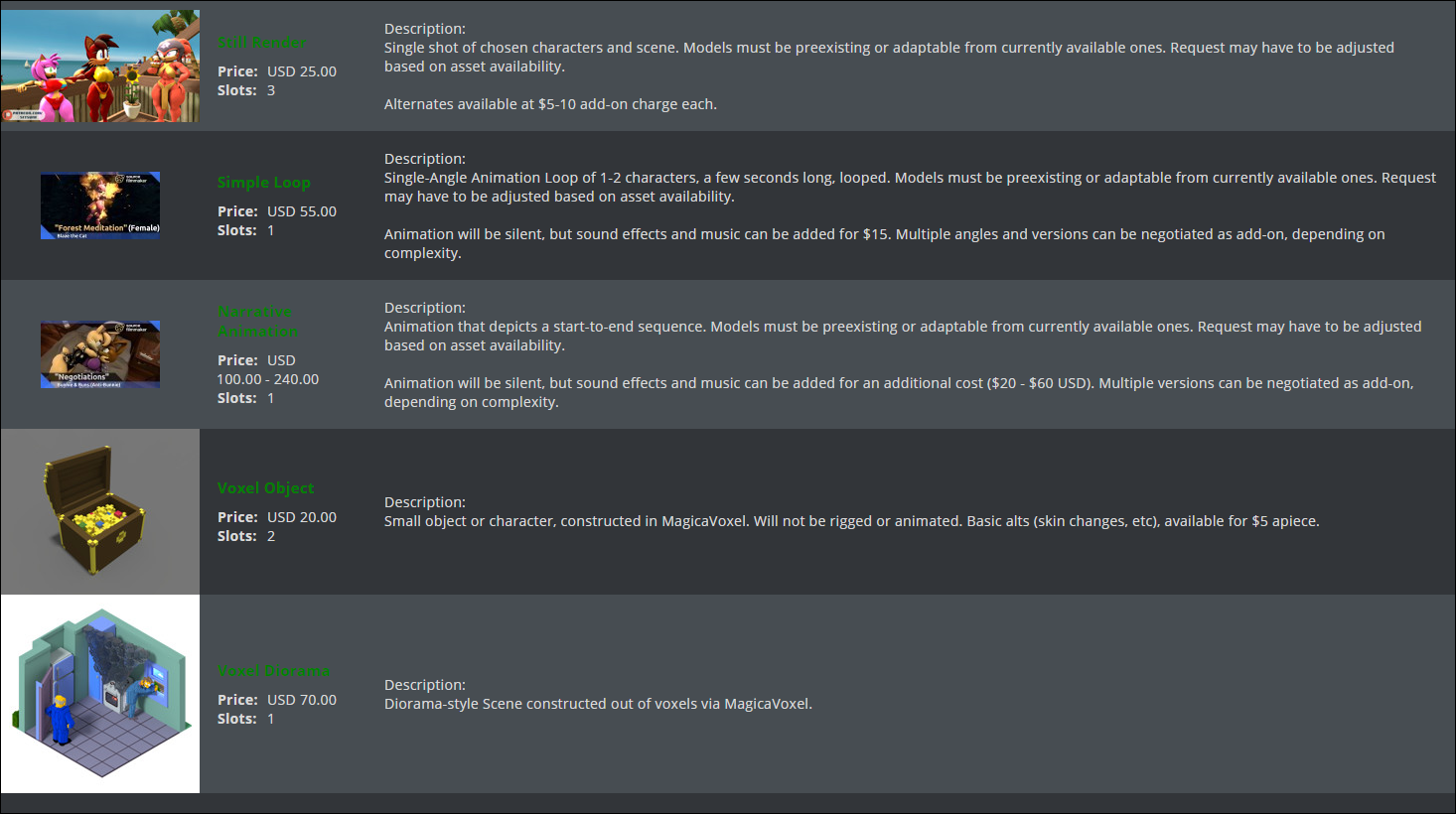Click the Still Render Slots count
Image resolution: width=1456 pixels, height=814 pixels.
click(x=271, y=90)
